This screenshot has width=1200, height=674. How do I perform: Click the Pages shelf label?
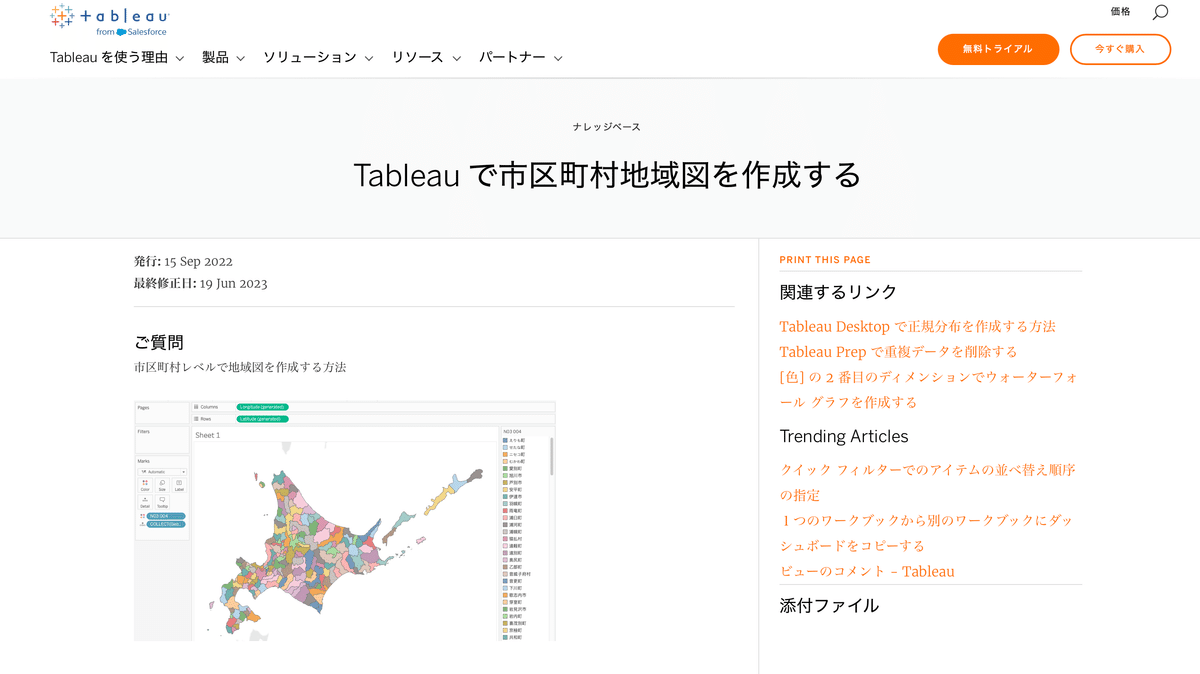tap(143, 408)
